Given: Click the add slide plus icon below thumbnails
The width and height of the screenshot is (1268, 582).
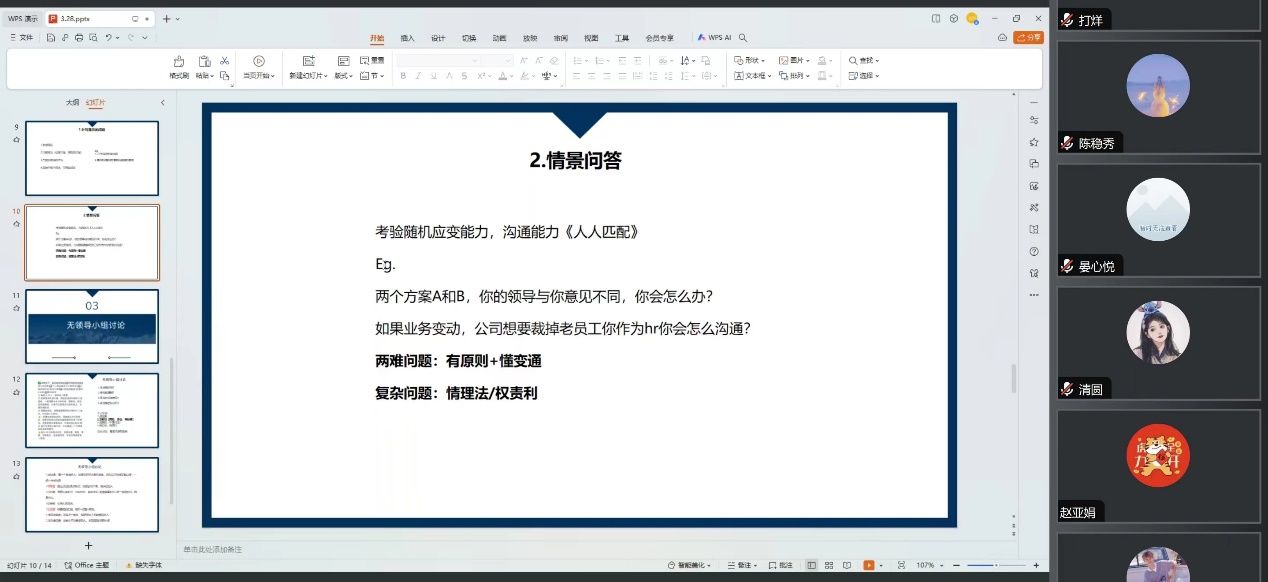Looking at the screenshot, I should click(88, 545).
